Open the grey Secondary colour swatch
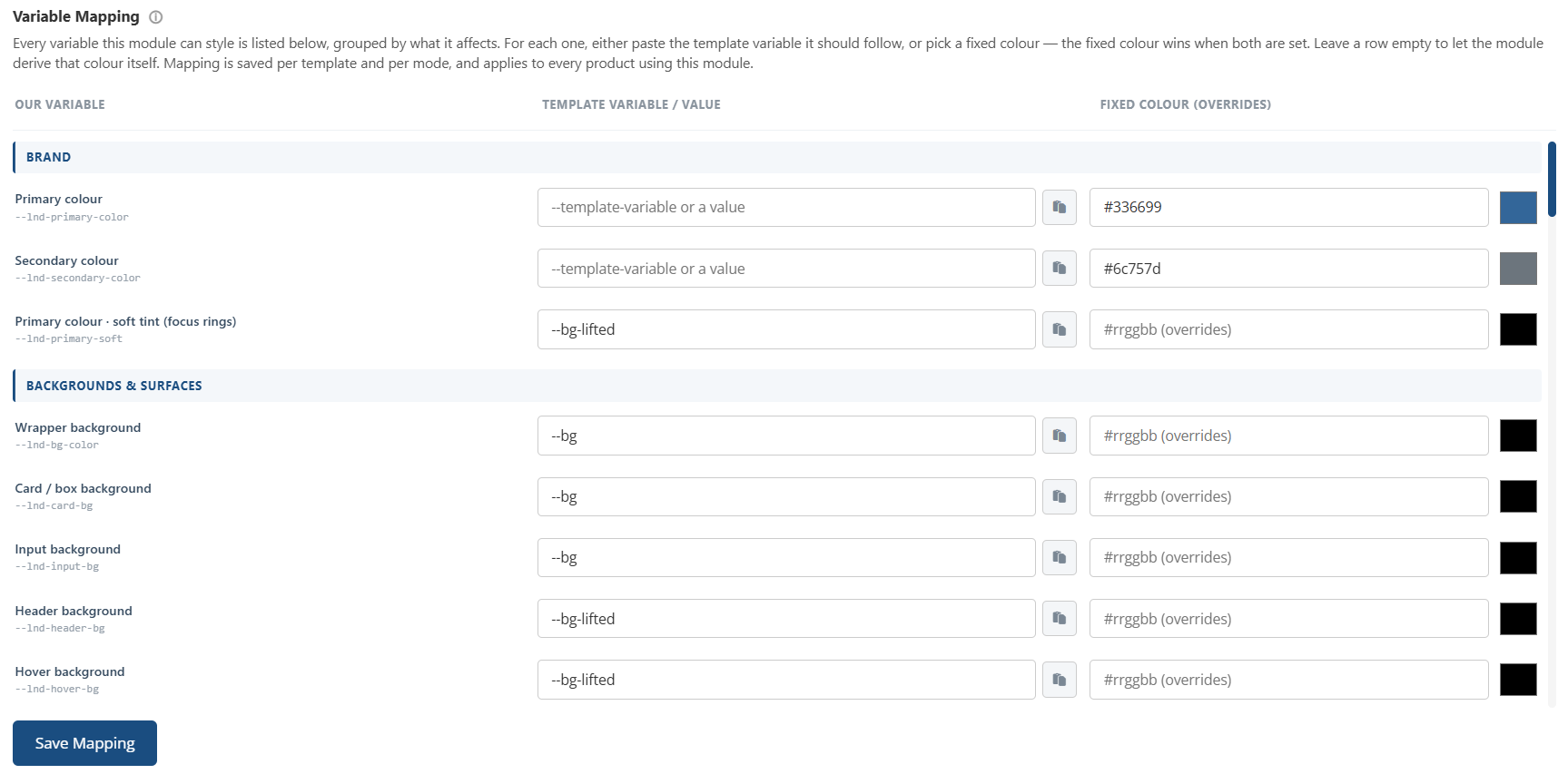This screenshot has width=1568, height=774. (1518, 269)
